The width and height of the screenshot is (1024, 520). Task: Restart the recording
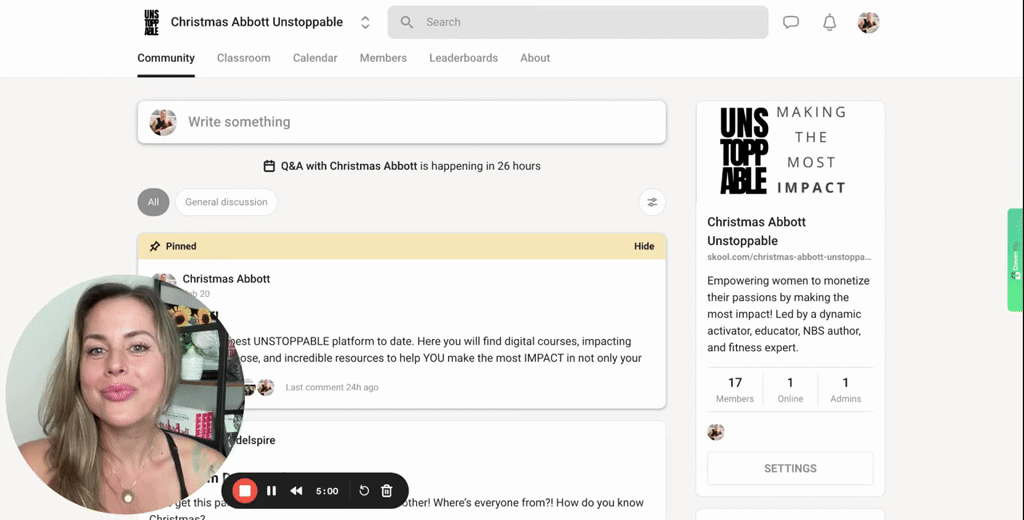point(364,491)
